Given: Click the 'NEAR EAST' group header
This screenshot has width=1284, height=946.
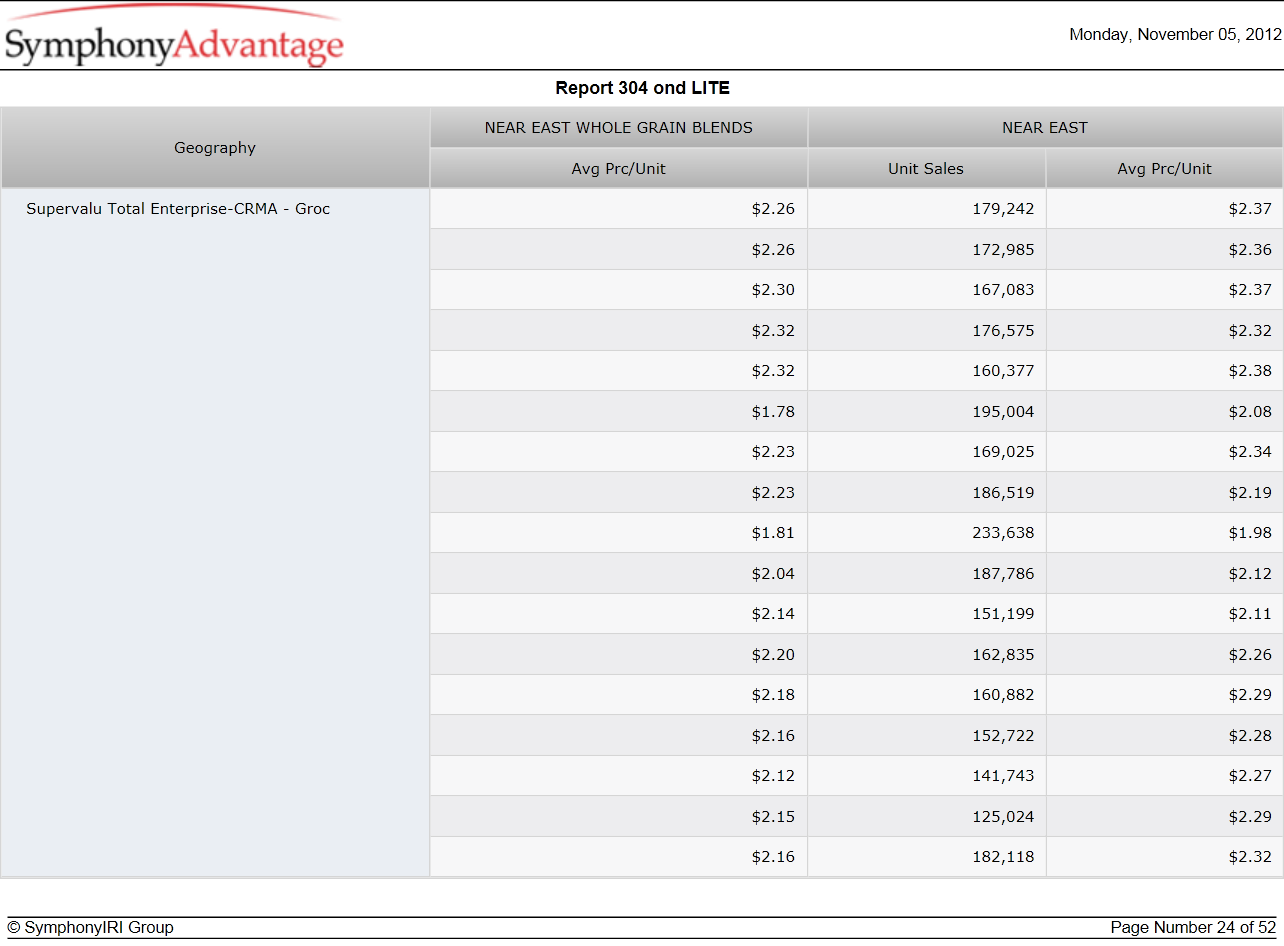Looking at the screenshot, I should point(1045,128).
